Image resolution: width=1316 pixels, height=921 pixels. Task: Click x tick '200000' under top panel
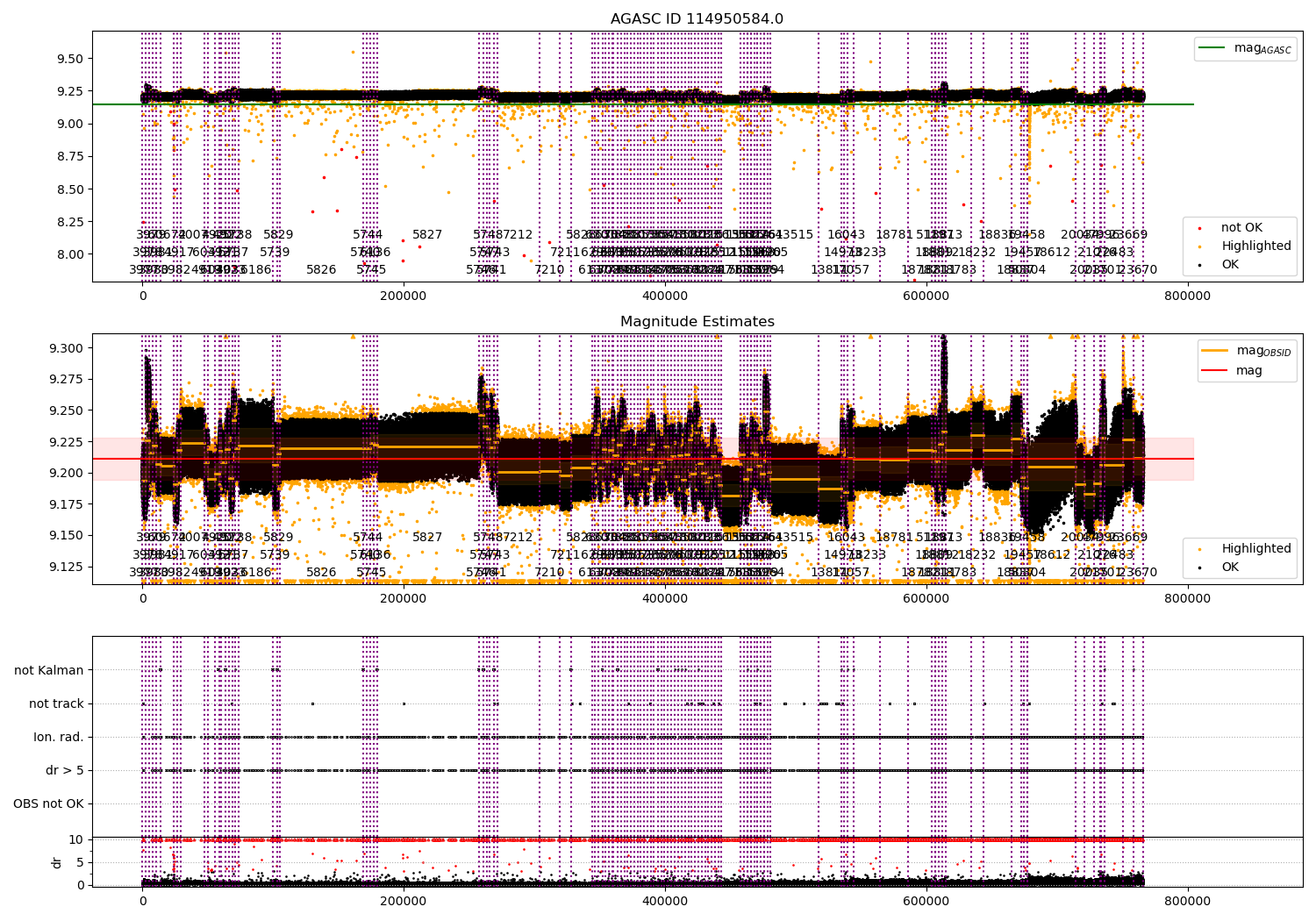click(x=404, y=296)
